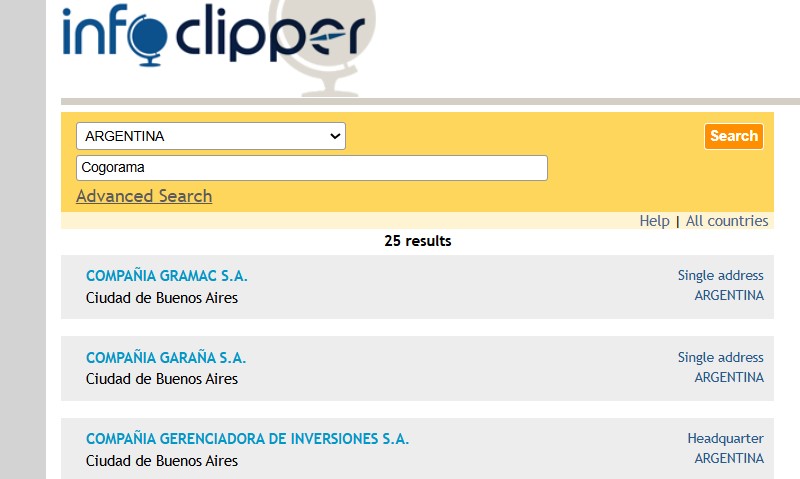Image resolution: width=800 pixels, height=479 pixels.
Task: Open the Help link
Action: tap(654, 221)
